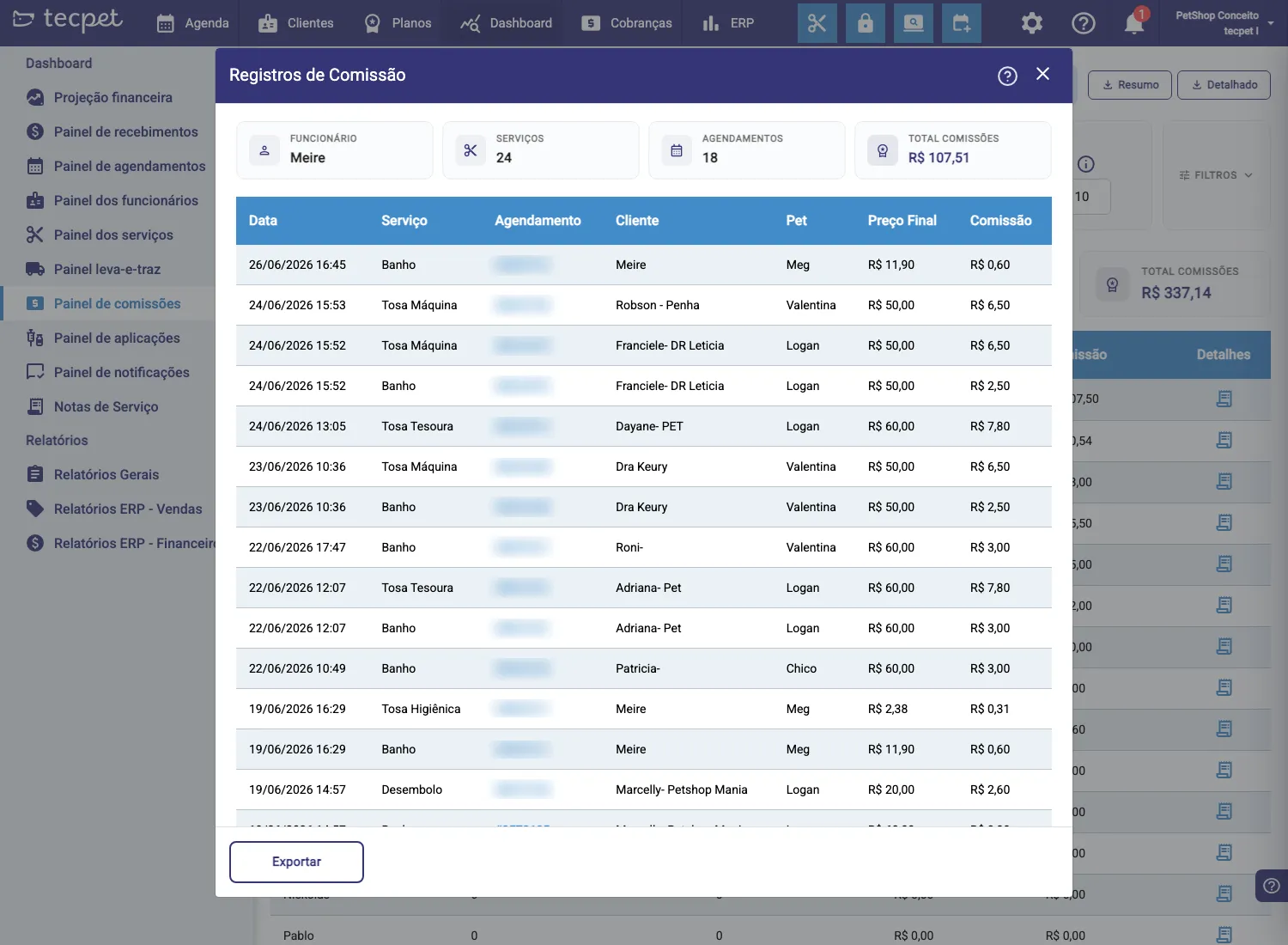Open Painel de agendamentos in sidebar
The width and height of the screenshot is (1288, 945).
click(x=115, y=166)
